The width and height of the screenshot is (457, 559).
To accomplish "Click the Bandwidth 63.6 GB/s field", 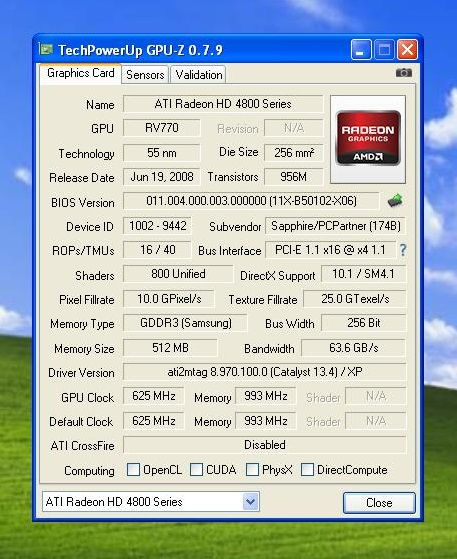I will (x=354, y=348).
